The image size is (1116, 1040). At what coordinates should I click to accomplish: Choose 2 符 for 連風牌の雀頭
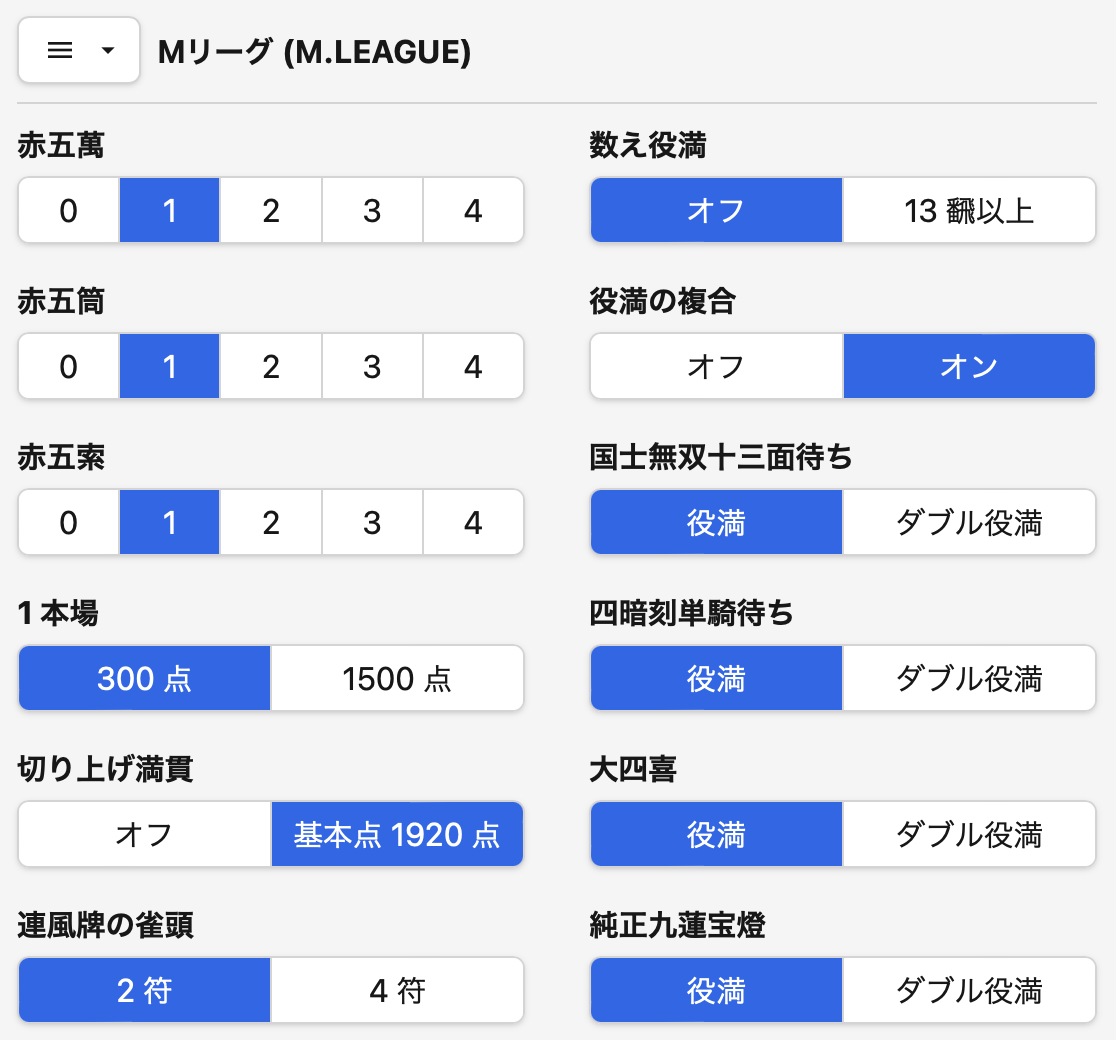tap(144, 991)
